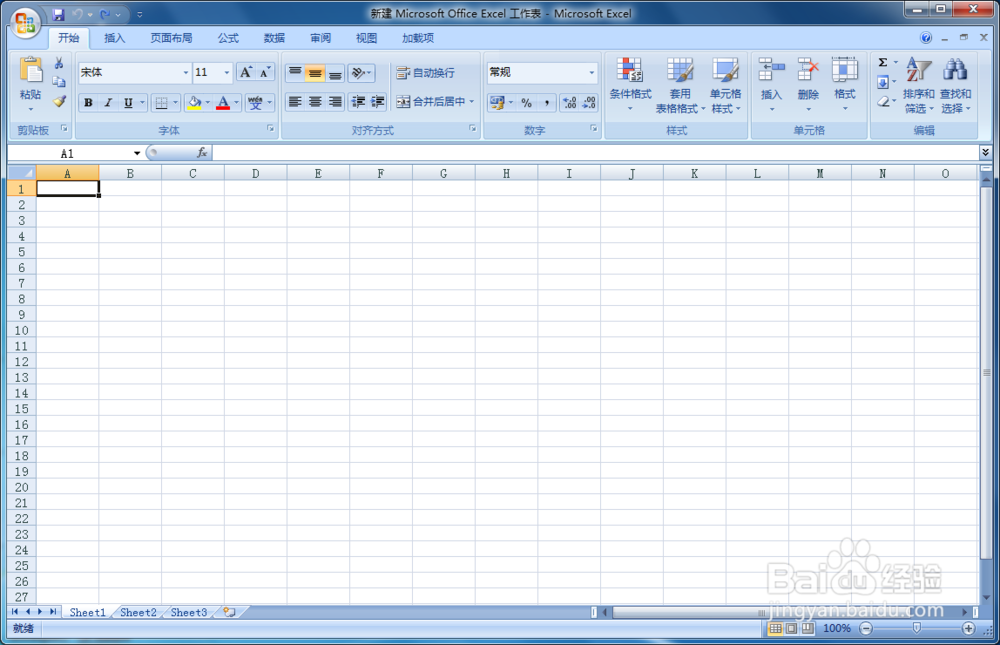This screenshot has width=1000, height=645.
Task: Switch to the 公式 ribbon tab
Action: 228,38
